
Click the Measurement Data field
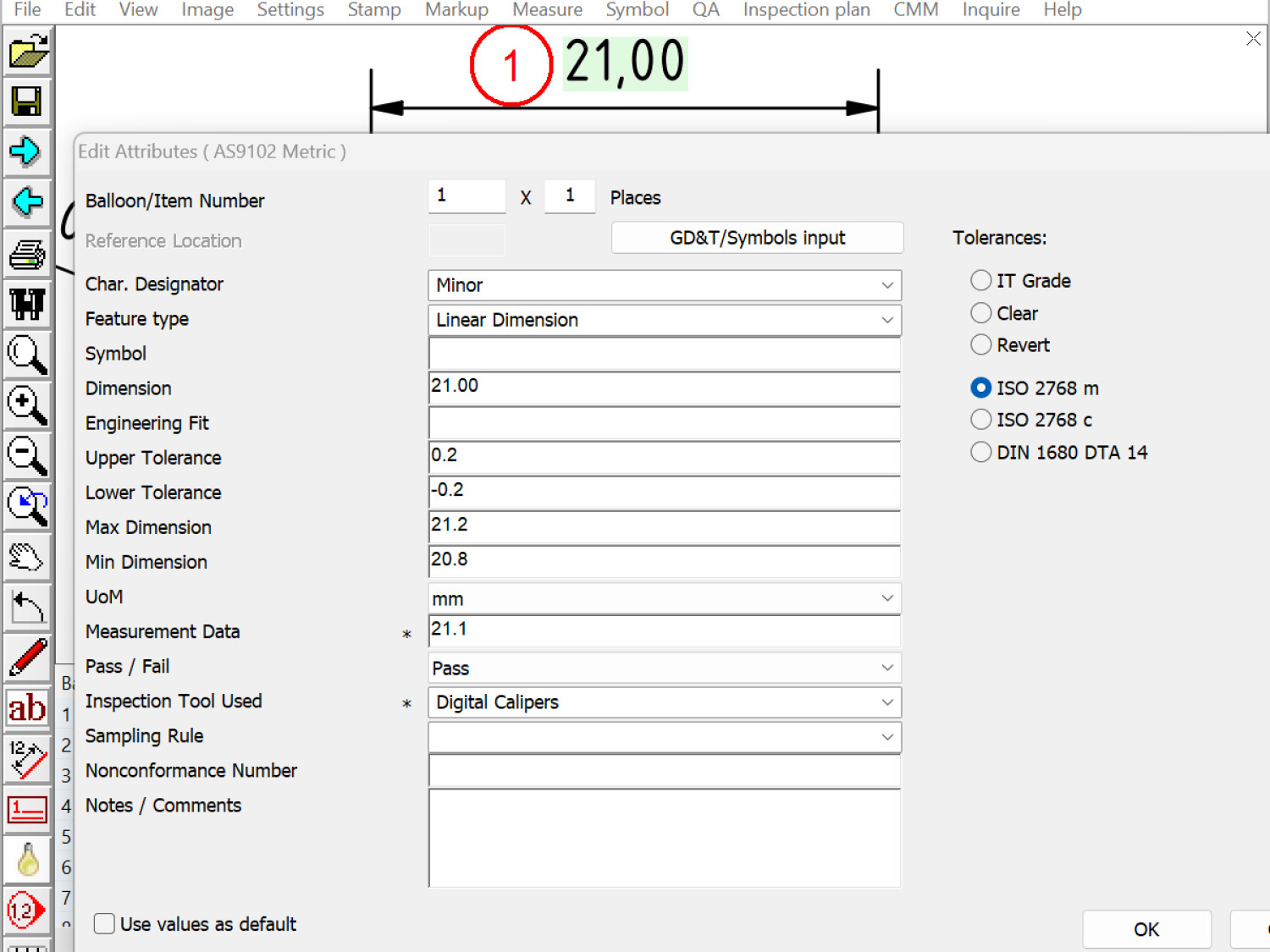pos(665,631)
